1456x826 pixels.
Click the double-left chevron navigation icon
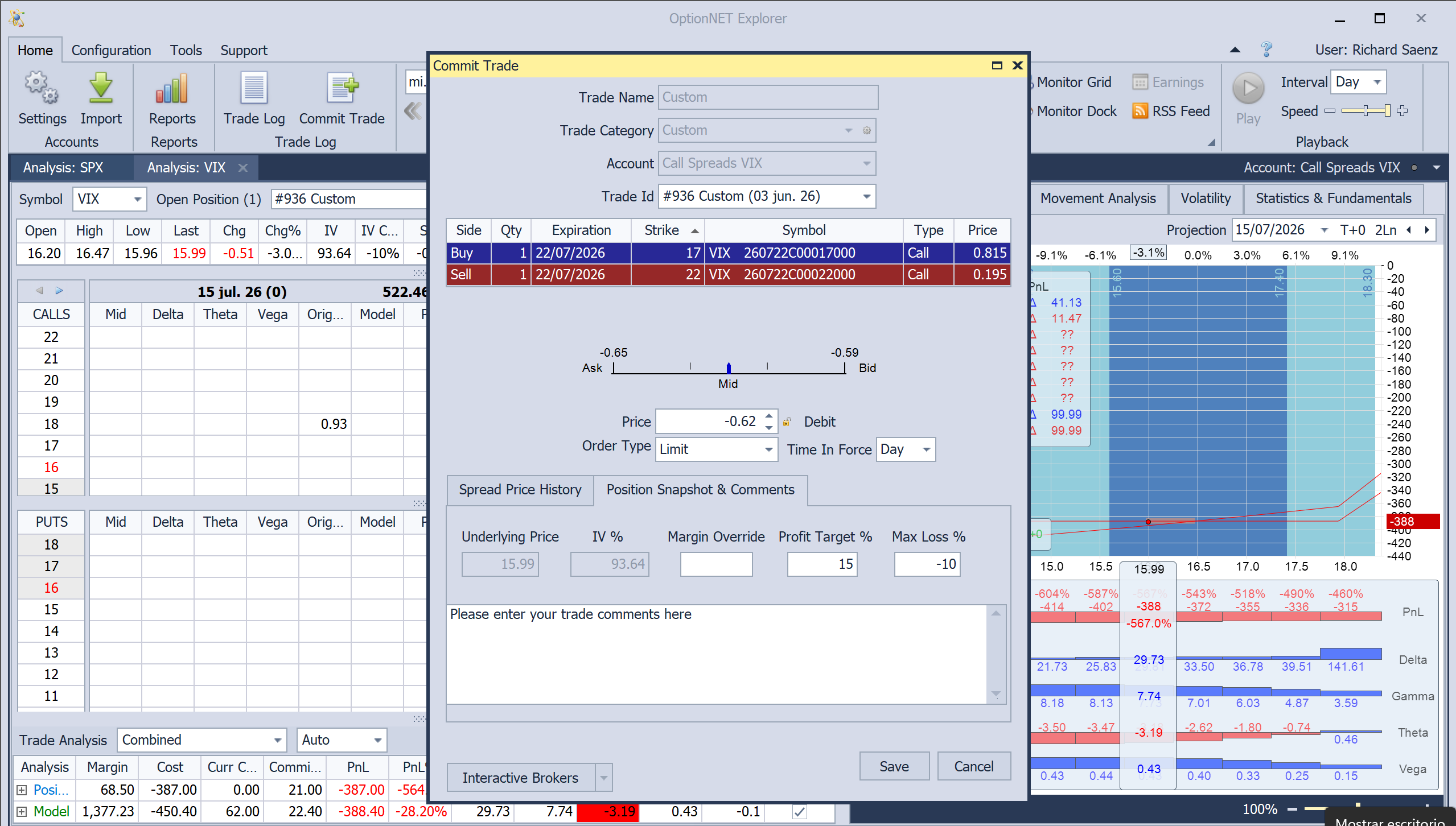tap(413, 110)
